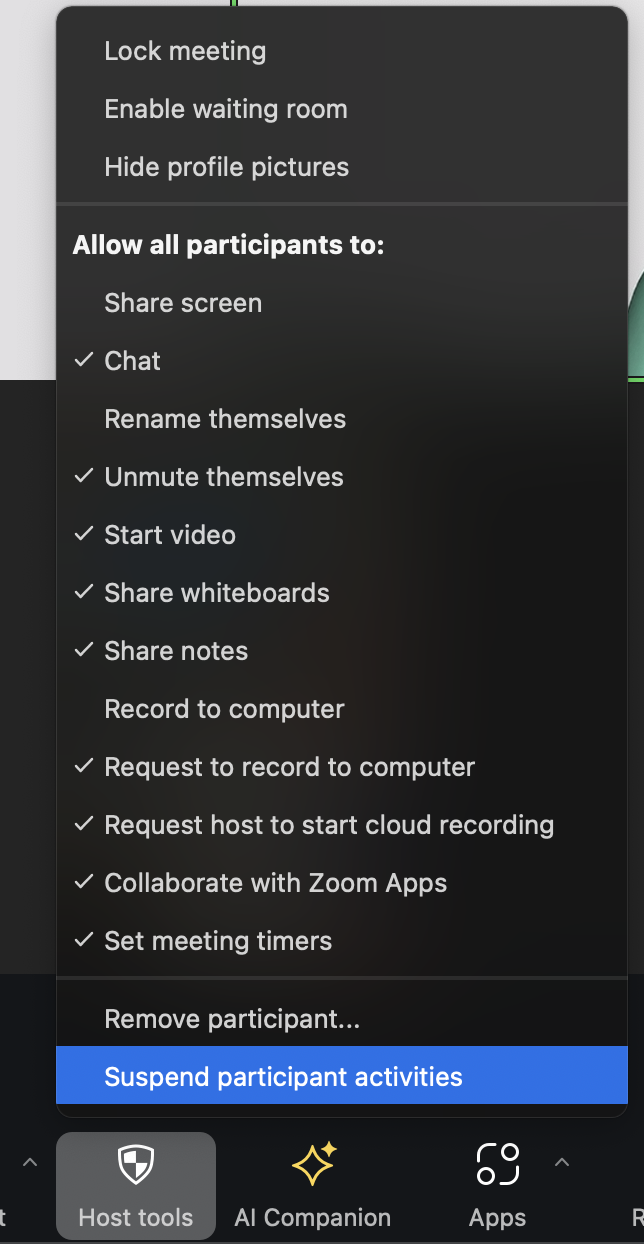This screenshot has width=644, height=1244.
Task: Enable Rename themselves permission
Action: pos(225,419)
